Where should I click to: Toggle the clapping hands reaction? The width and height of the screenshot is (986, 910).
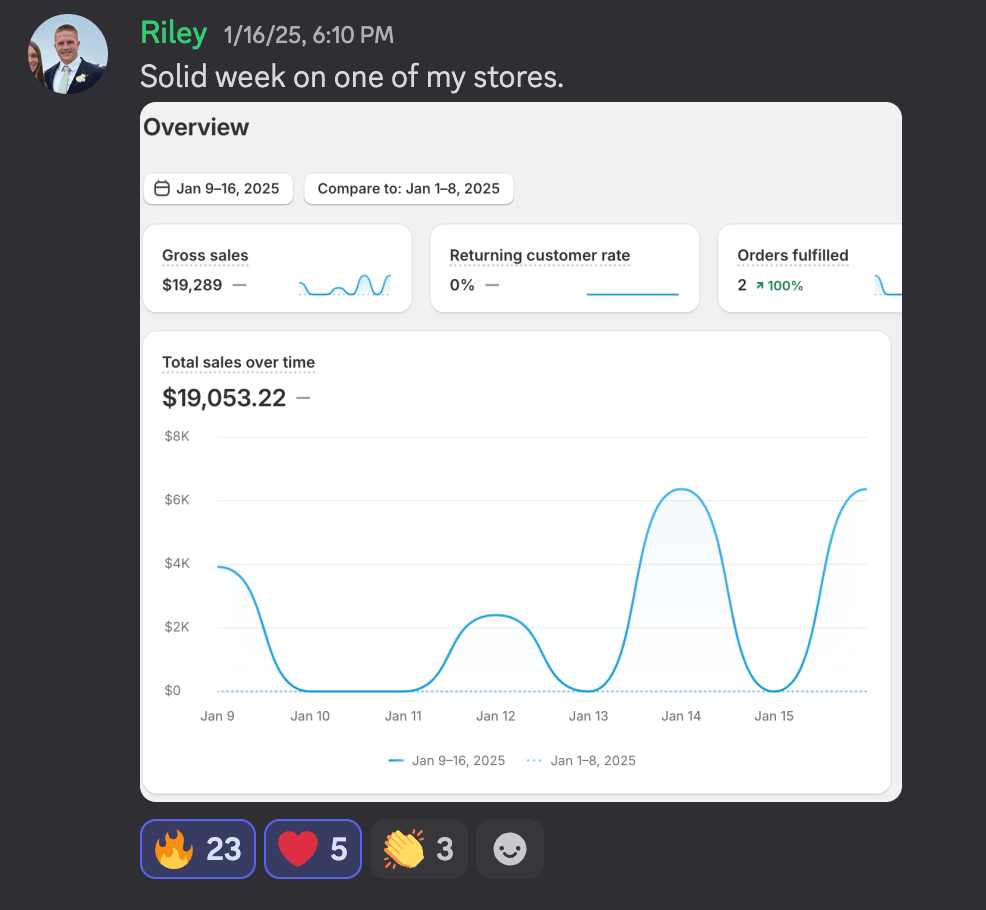coord(418,849)
